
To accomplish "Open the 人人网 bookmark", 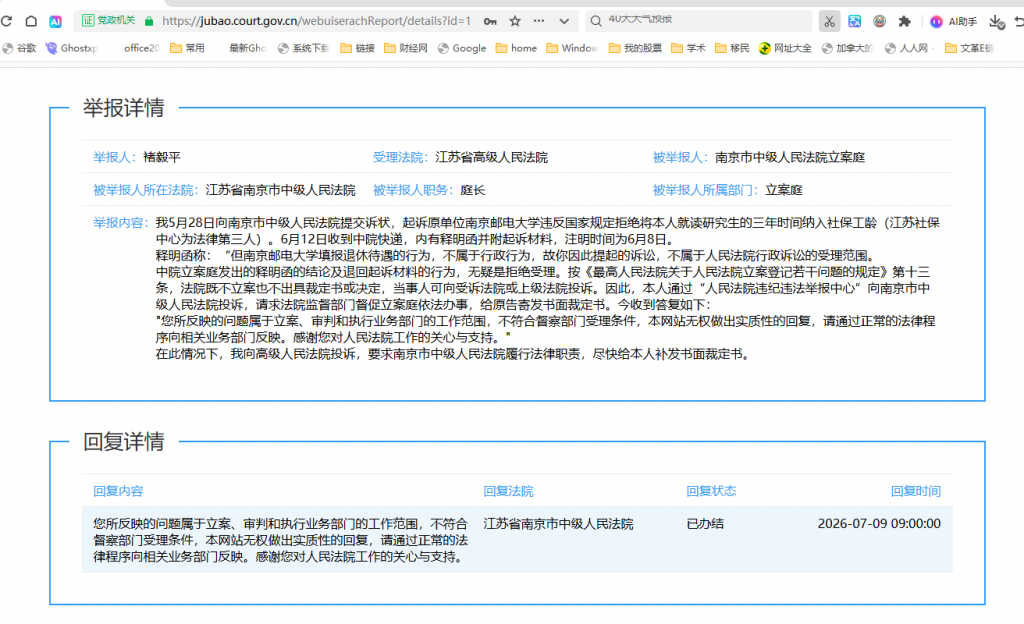I will 906,48.
